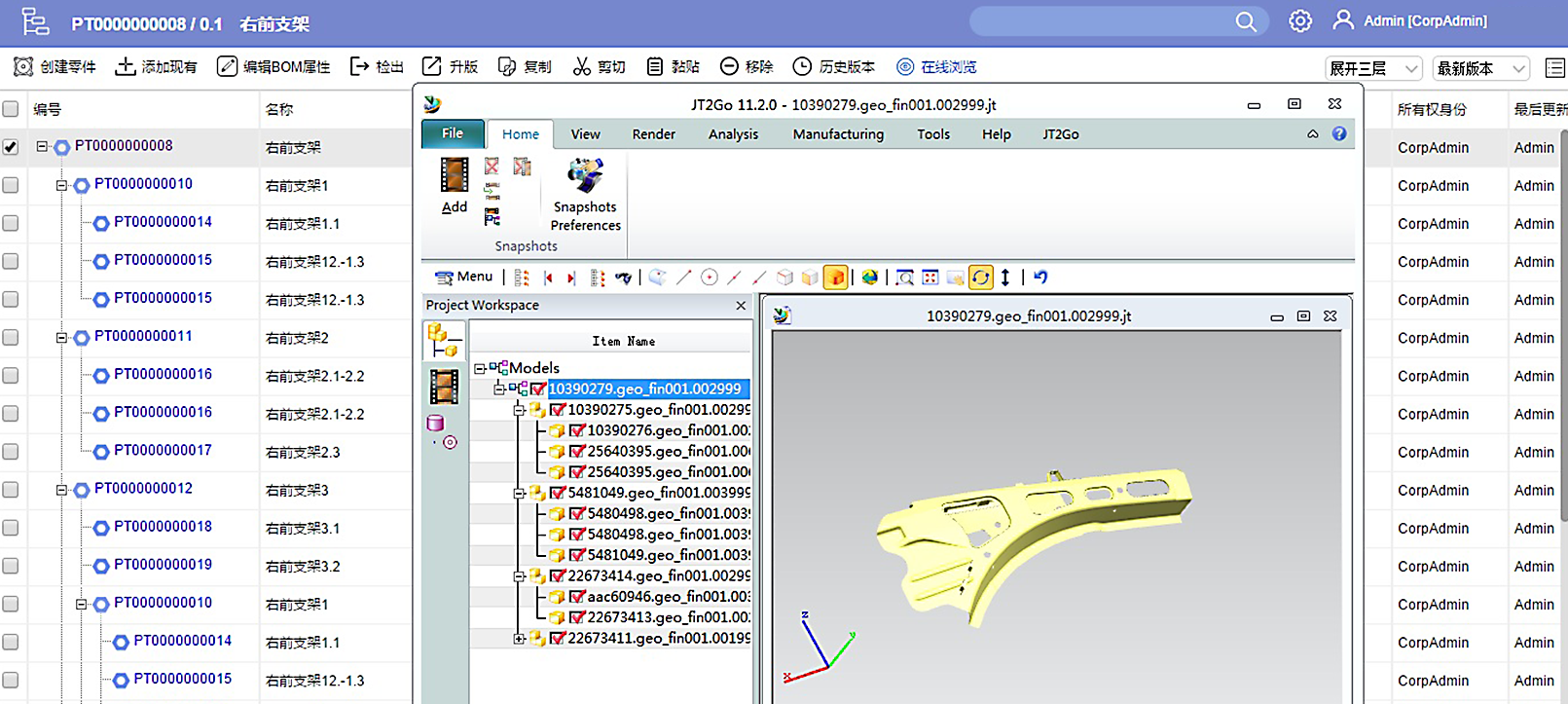
Task: Switch to the Tools ribbon tab
Action: 933,134
